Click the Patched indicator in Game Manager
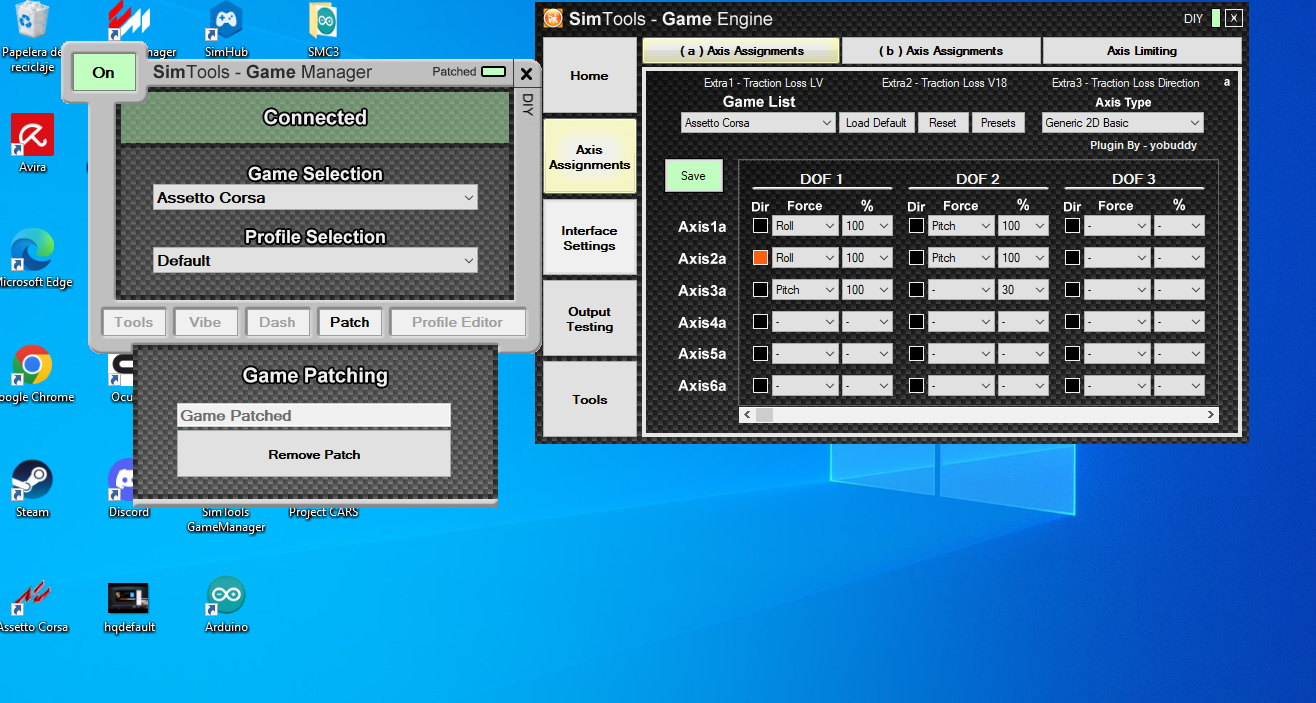The image size is (1316, 703). 493,72
